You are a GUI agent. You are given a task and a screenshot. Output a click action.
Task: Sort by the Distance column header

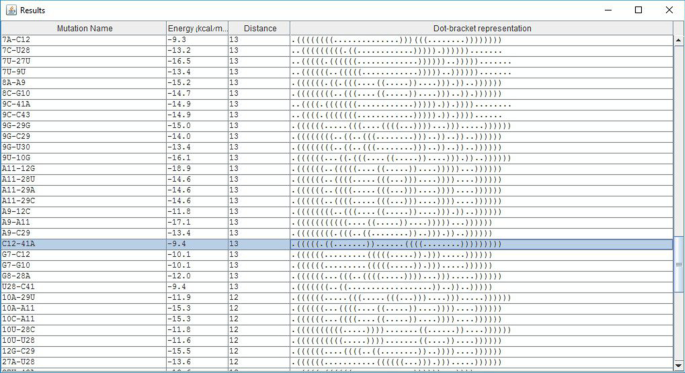click(259, 28)
